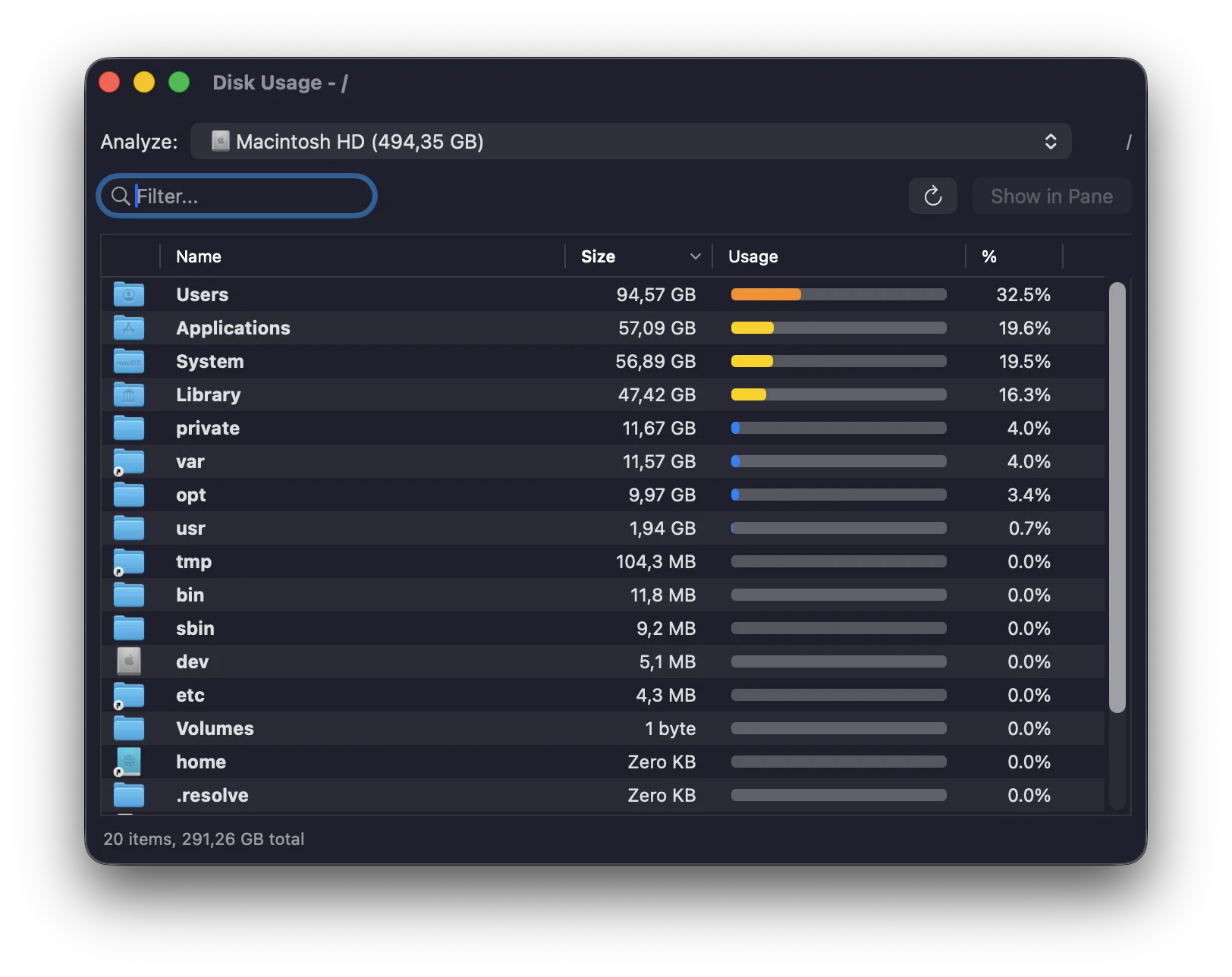Click the Applications folder icon

click(x=129, y=328)
